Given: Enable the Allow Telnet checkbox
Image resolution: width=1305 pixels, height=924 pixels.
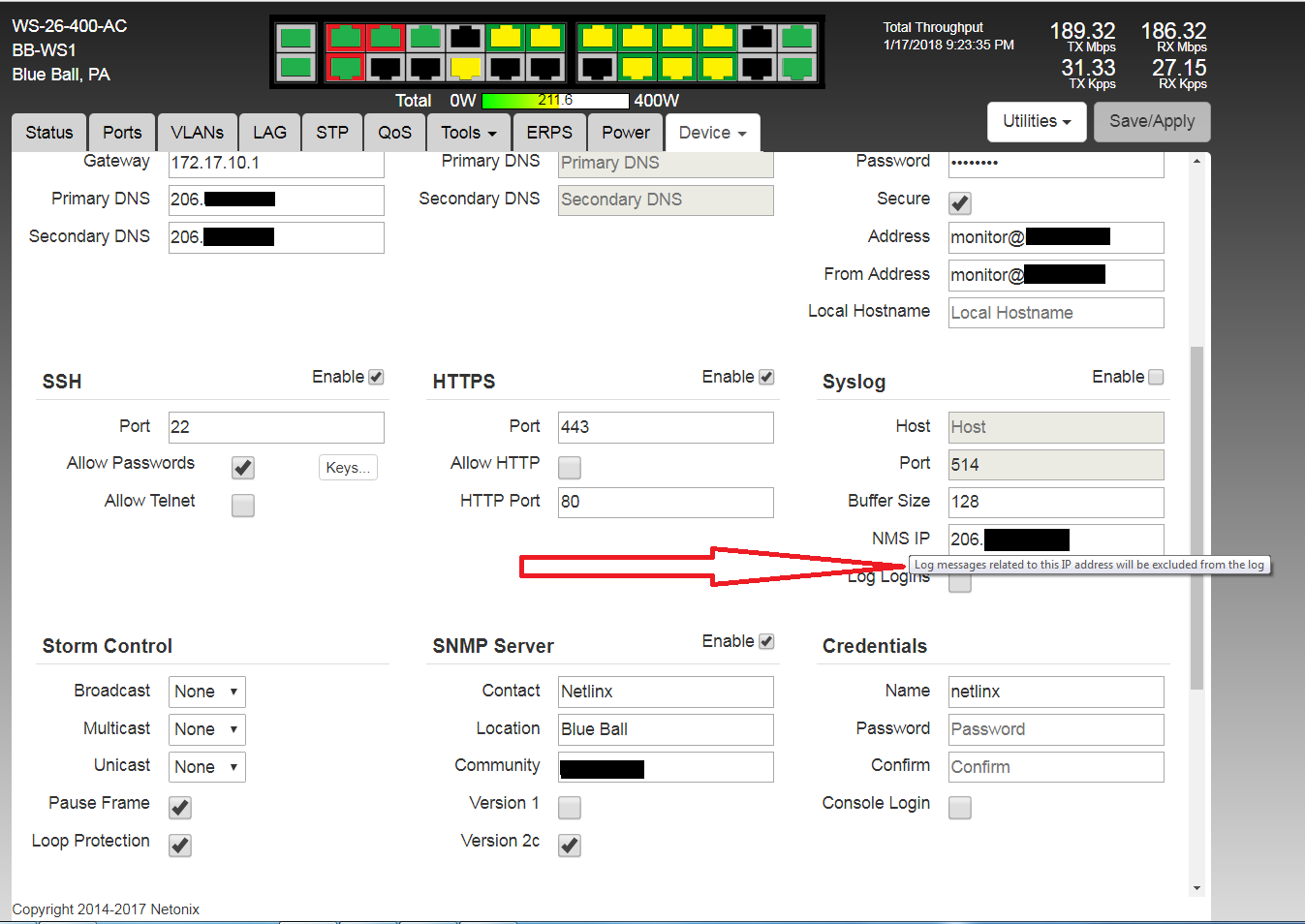Looking at the screenshot, I should 243,506.
